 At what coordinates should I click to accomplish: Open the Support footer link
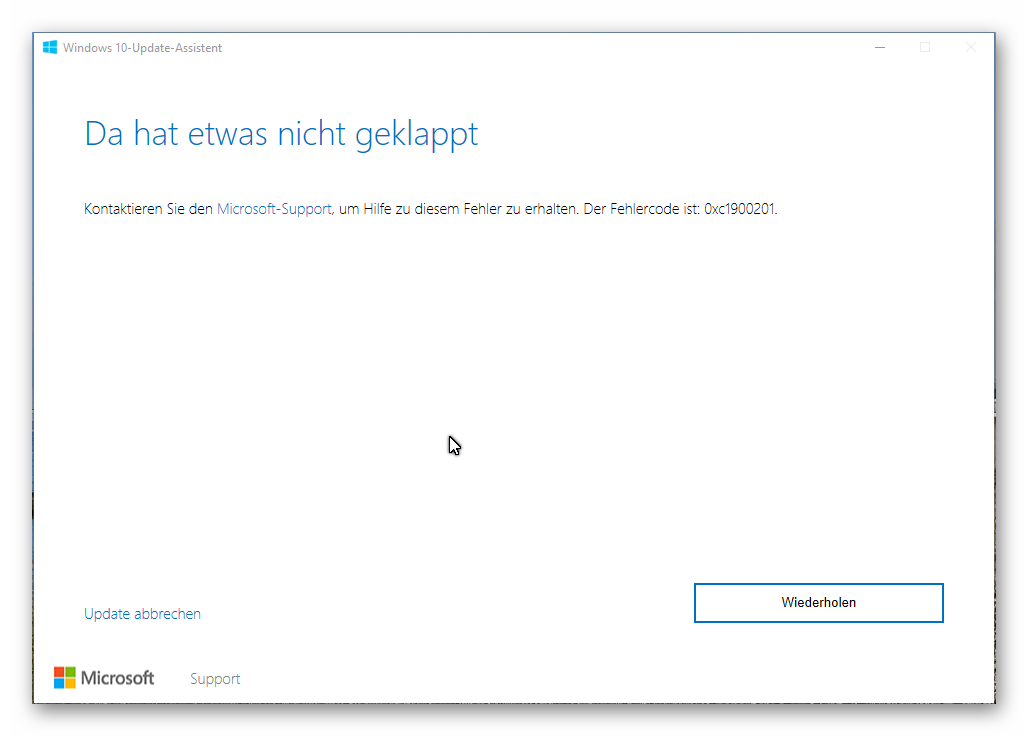click(x=215, y=679)
